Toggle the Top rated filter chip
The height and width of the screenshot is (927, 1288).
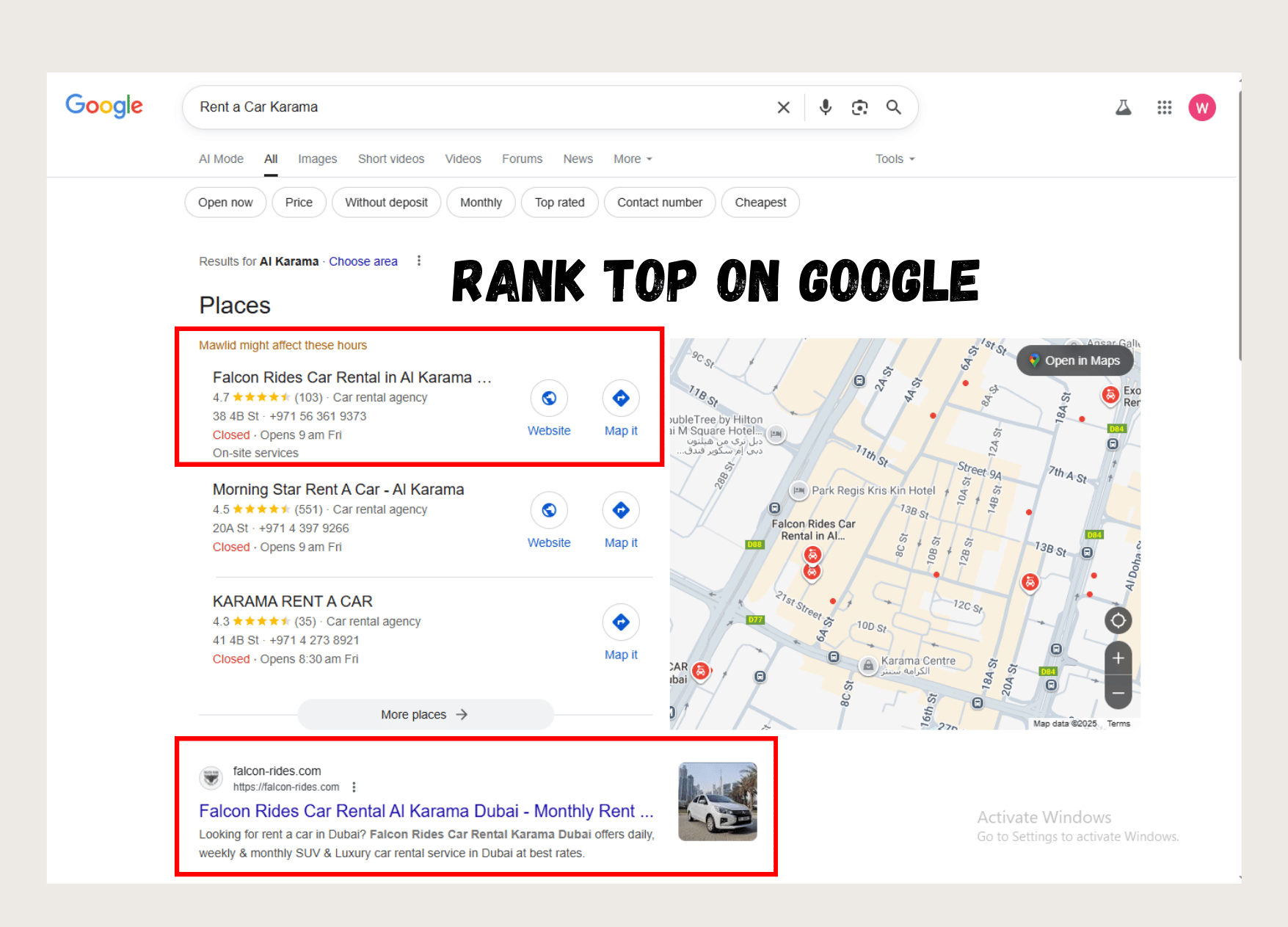(x=559, y=202)
